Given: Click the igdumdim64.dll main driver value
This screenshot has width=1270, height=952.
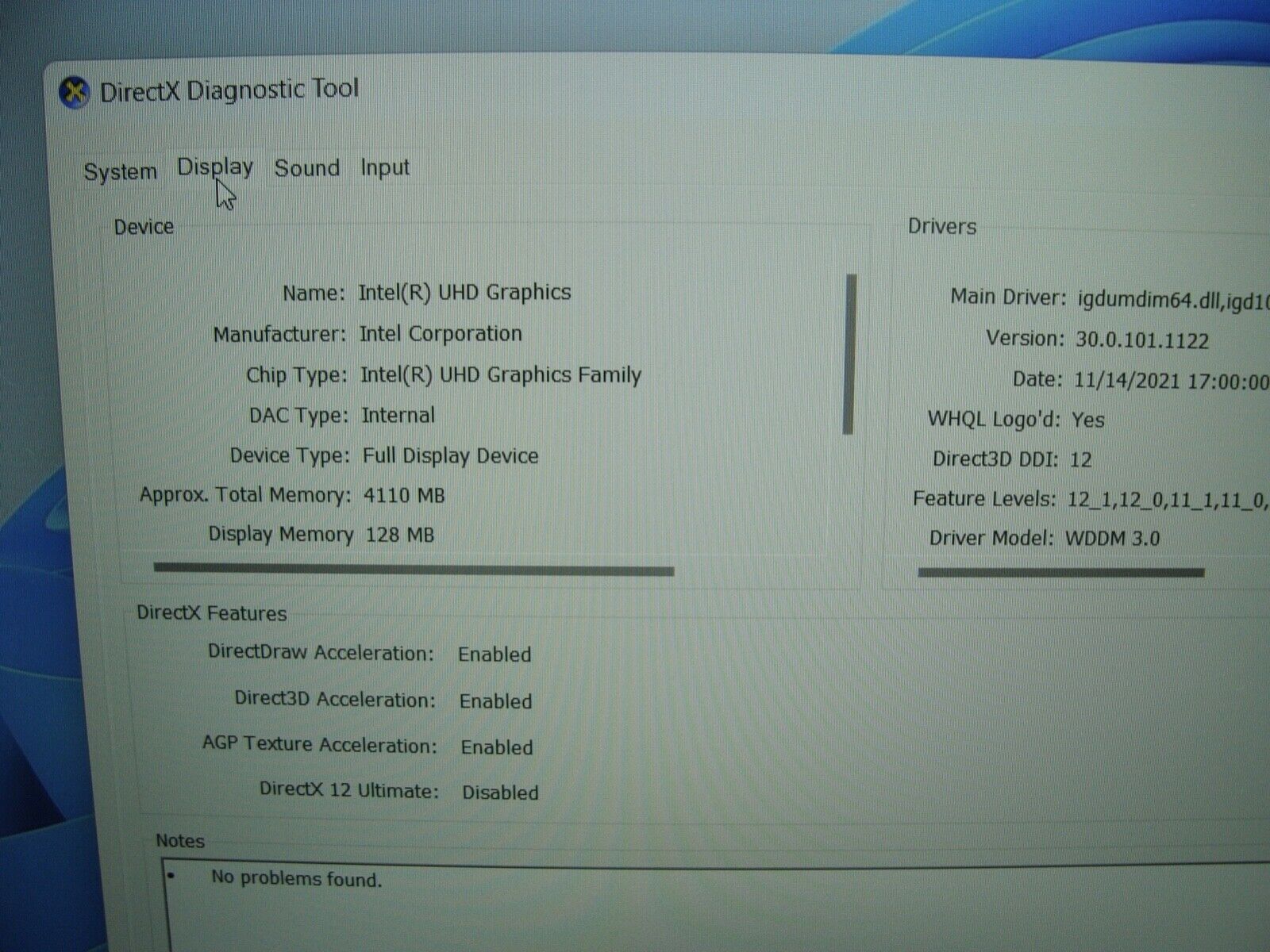Looking at the screenshot, I should pyautogui.click(x=1172, y=301).
